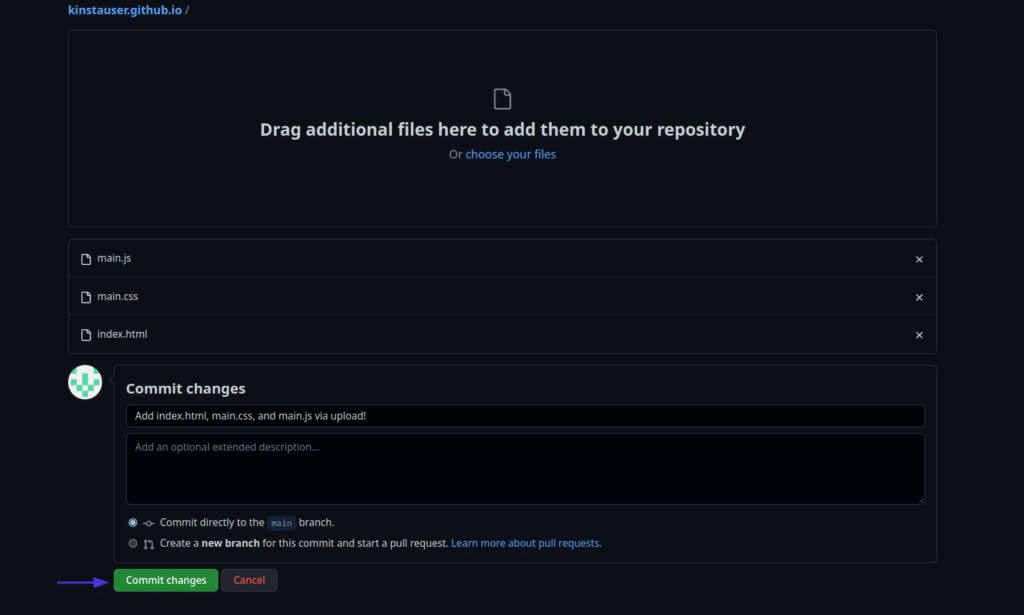Open the kinstauser.github.io repository link
1024x615 pixels.
coord(124,10)
